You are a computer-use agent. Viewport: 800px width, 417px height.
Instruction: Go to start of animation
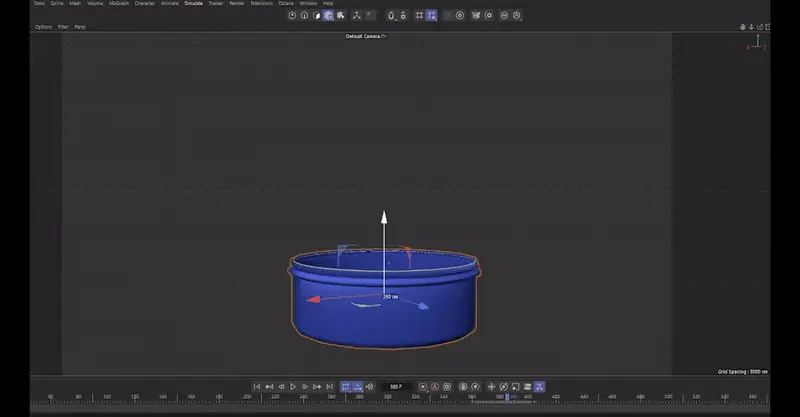(x=257, y=387)
